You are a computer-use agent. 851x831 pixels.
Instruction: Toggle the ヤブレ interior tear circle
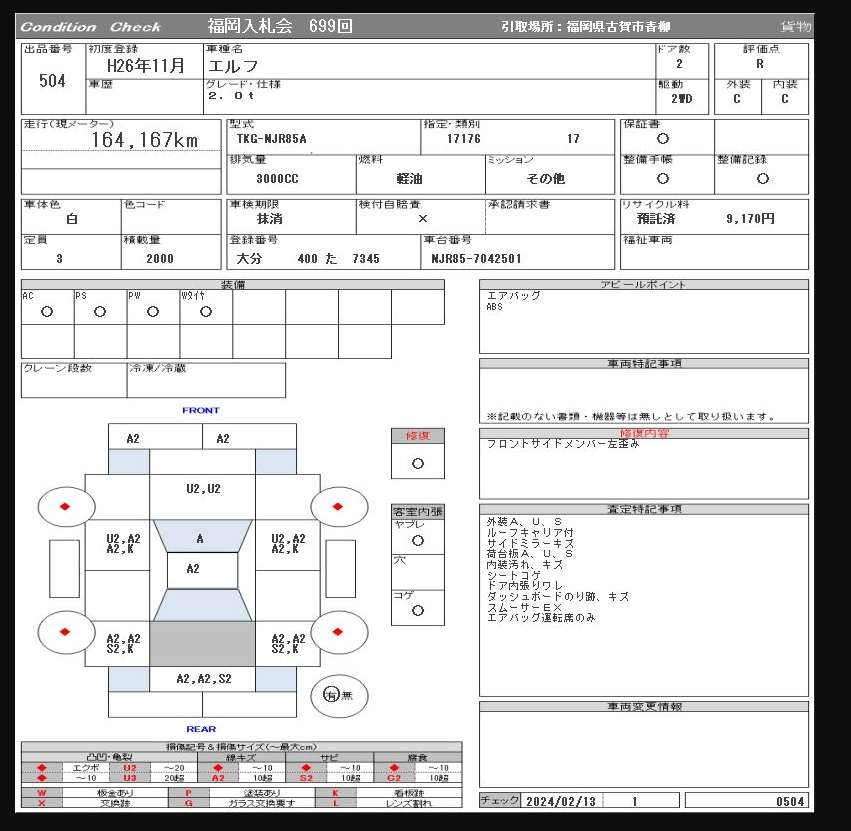click(x=417, y=540)
